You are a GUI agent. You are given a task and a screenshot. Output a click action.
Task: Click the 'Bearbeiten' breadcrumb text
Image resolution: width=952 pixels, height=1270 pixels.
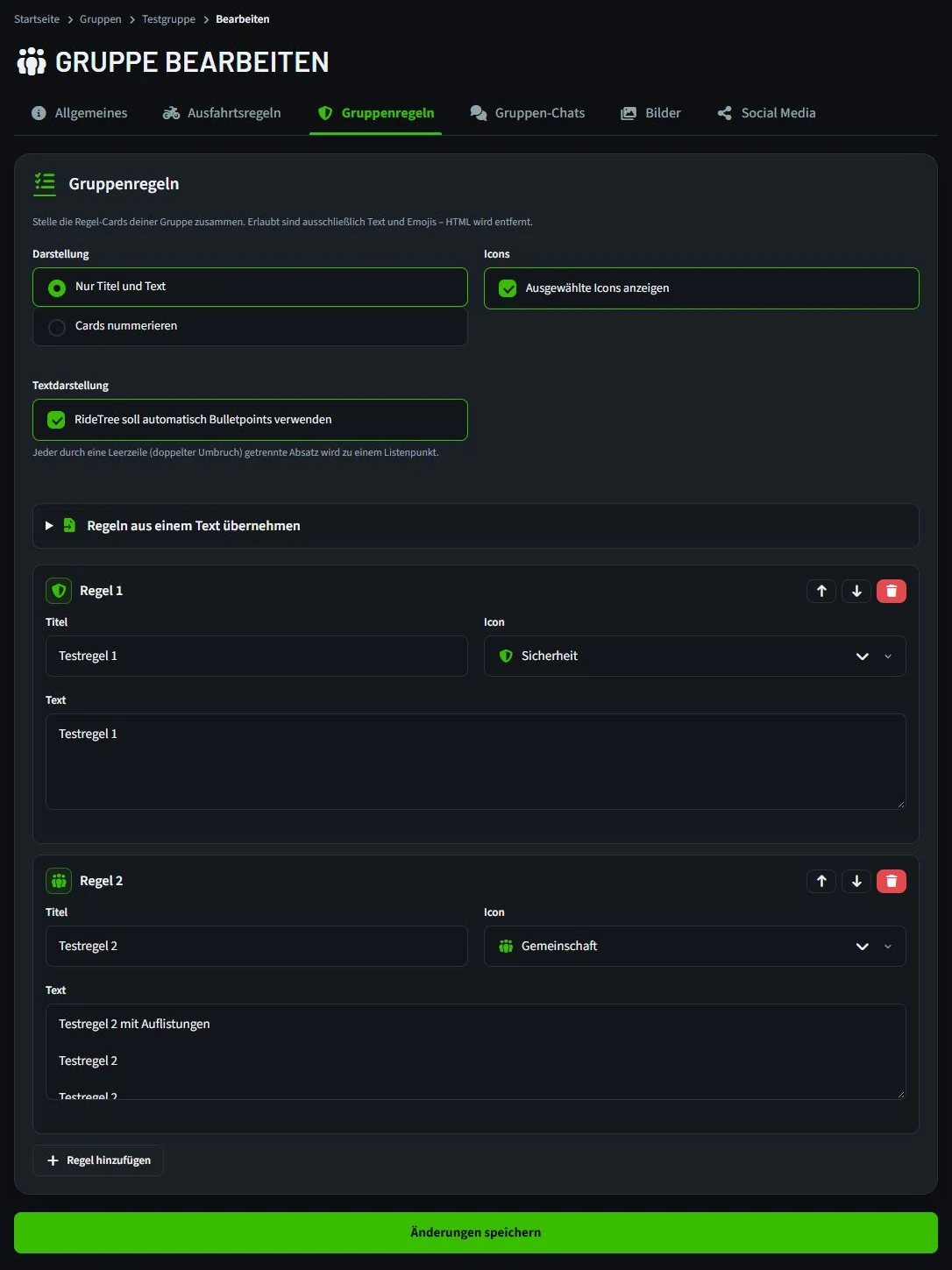pyautogui.click(x=243, y=19)
